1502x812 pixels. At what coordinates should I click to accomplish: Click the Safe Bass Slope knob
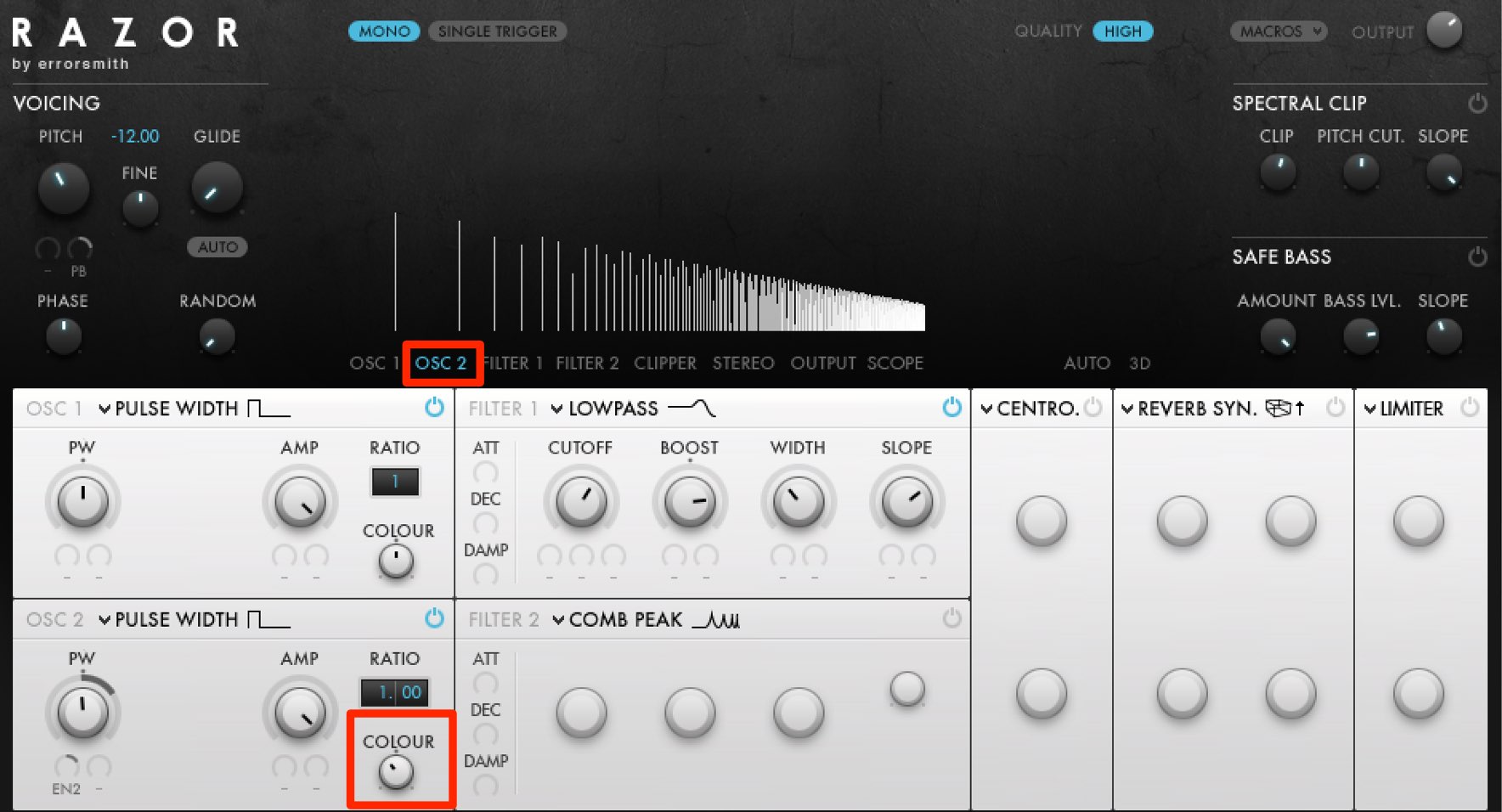(x=1443, y=336)
